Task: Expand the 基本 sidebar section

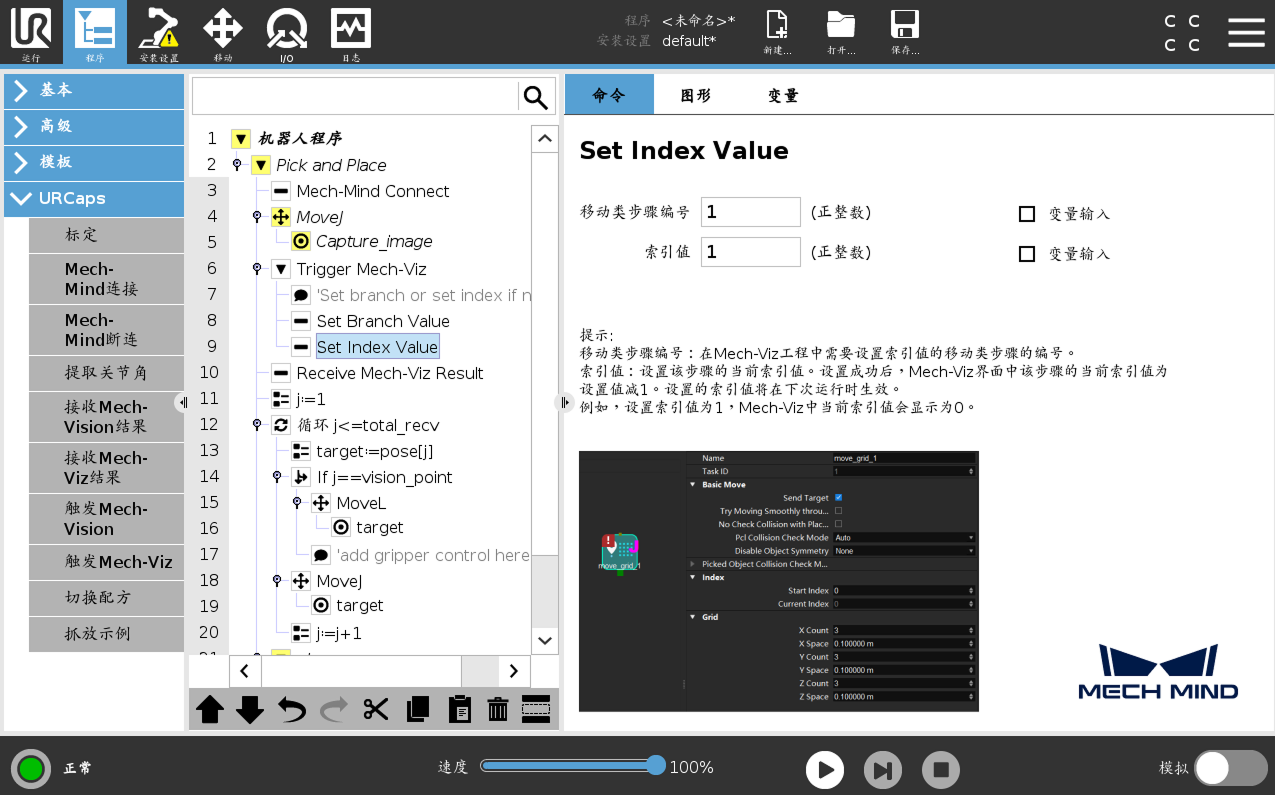Action: pos(94,91)
